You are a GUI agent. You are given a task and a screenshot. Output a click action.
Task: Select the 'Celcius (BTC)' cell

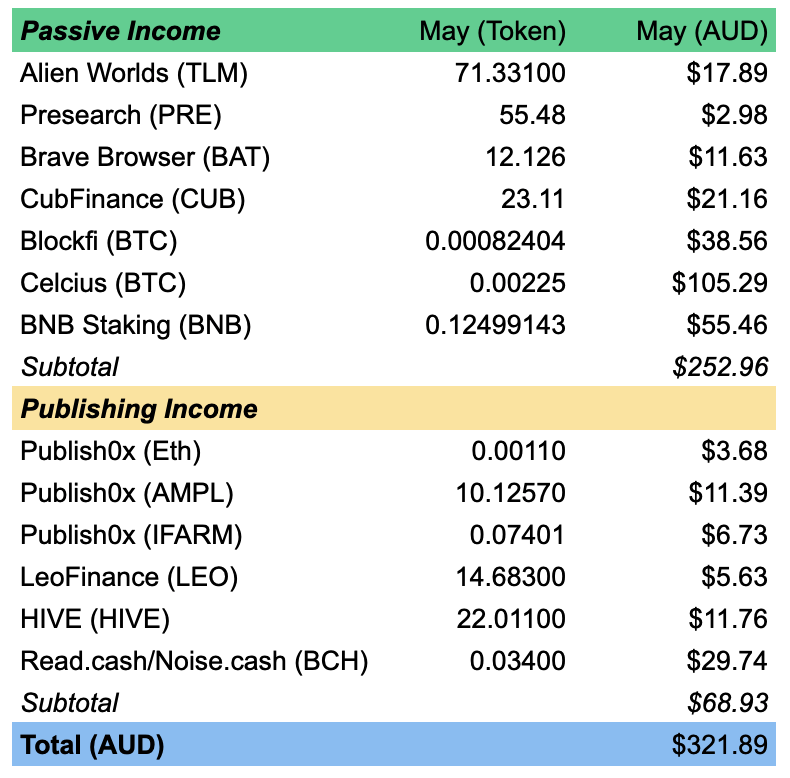tap(103, 283)
